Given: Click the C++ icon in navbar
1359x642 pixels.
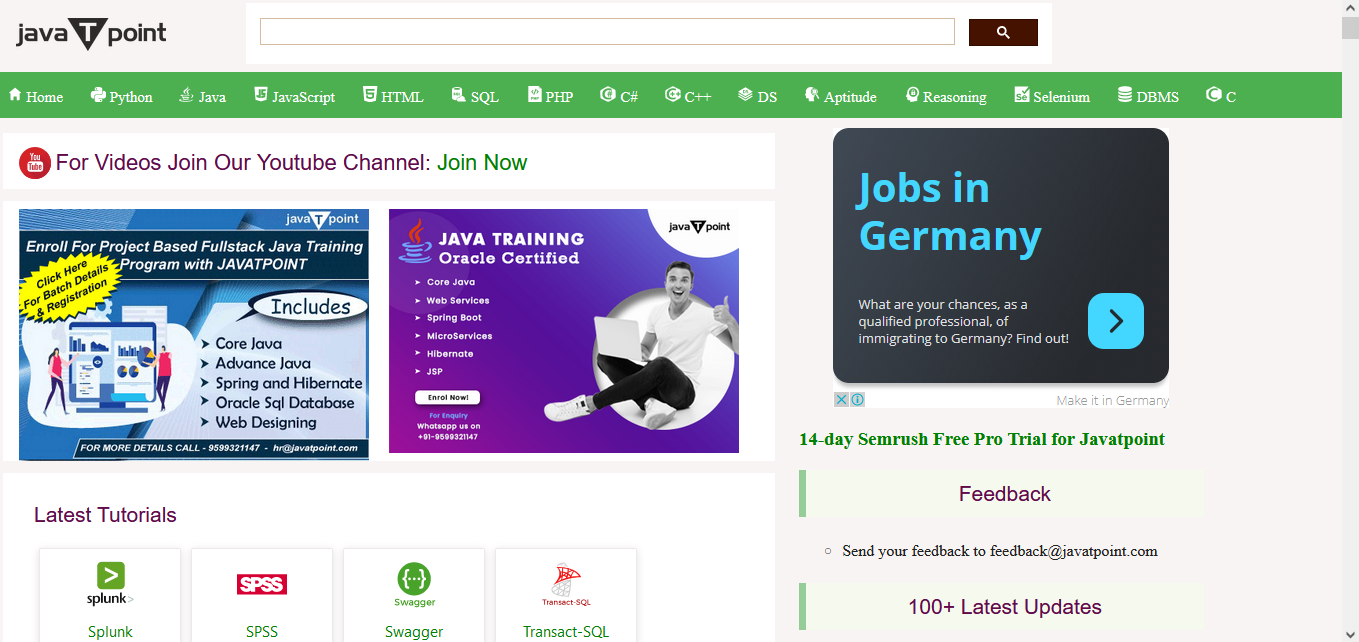Looking at the screenshot, I should (674, 95).
